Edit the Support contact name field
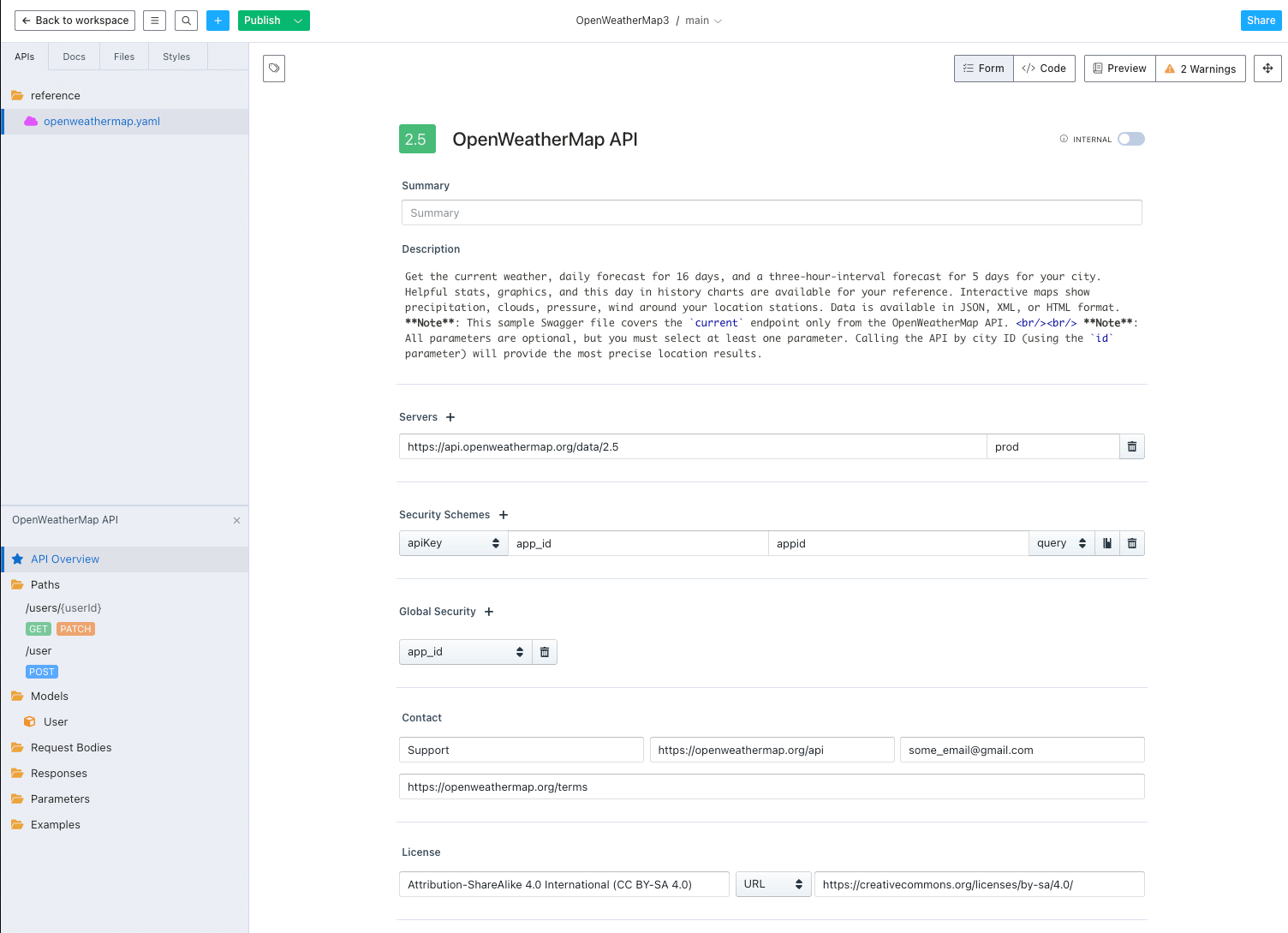Image resolution: width=1288 pixels, height=933 pixels. tap(522, 750)
